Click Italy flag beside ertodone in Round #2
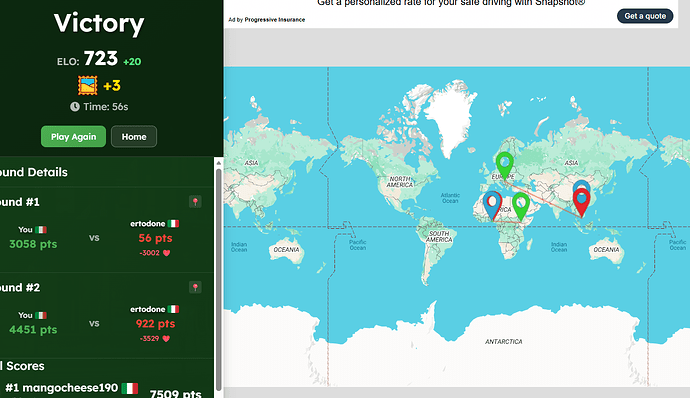Screen dimensions: 690x398 173,309
